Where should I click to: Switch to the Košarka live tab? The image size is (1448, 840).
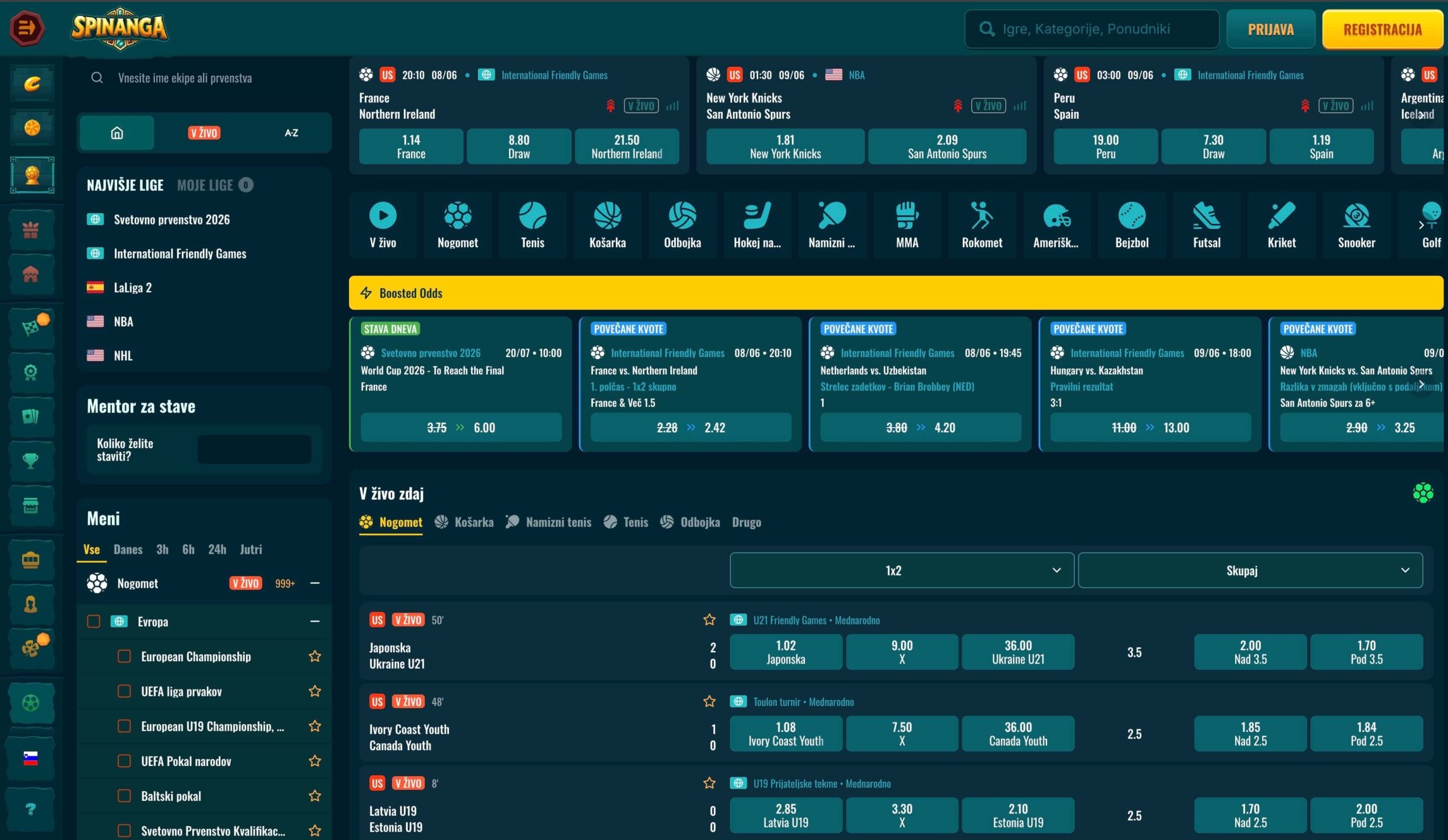[464, 522]
